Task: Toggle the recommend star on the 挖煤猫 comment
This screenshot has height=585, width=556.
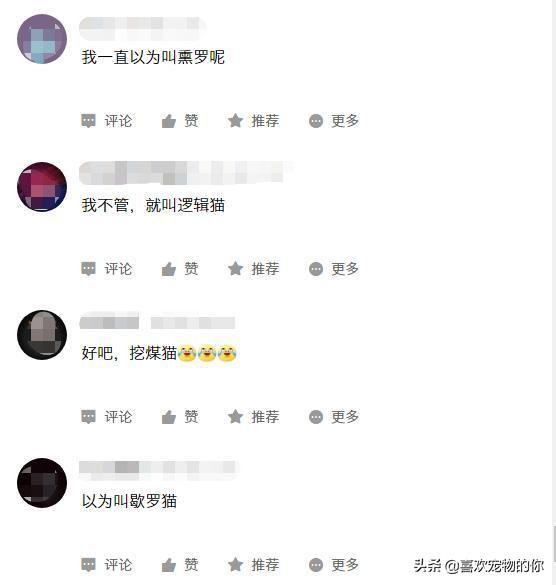Action: [235, 417]
